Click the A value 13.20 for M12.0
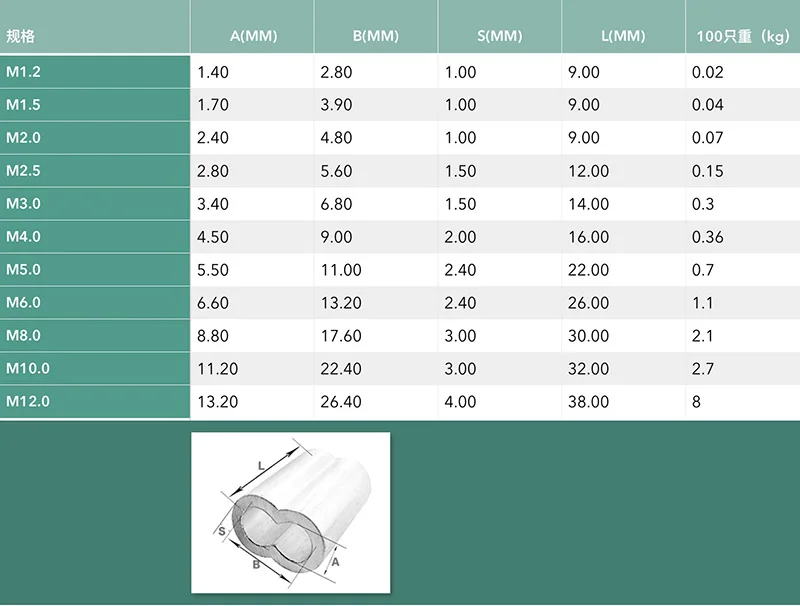This screenshot has height=606, width=800. [217, 402]
